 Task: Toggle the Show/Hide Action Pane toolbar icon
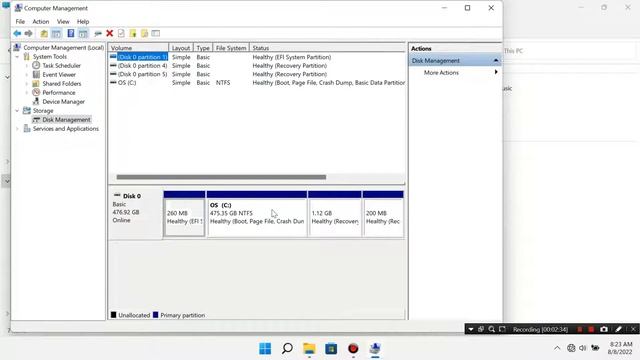click(83, 33)
